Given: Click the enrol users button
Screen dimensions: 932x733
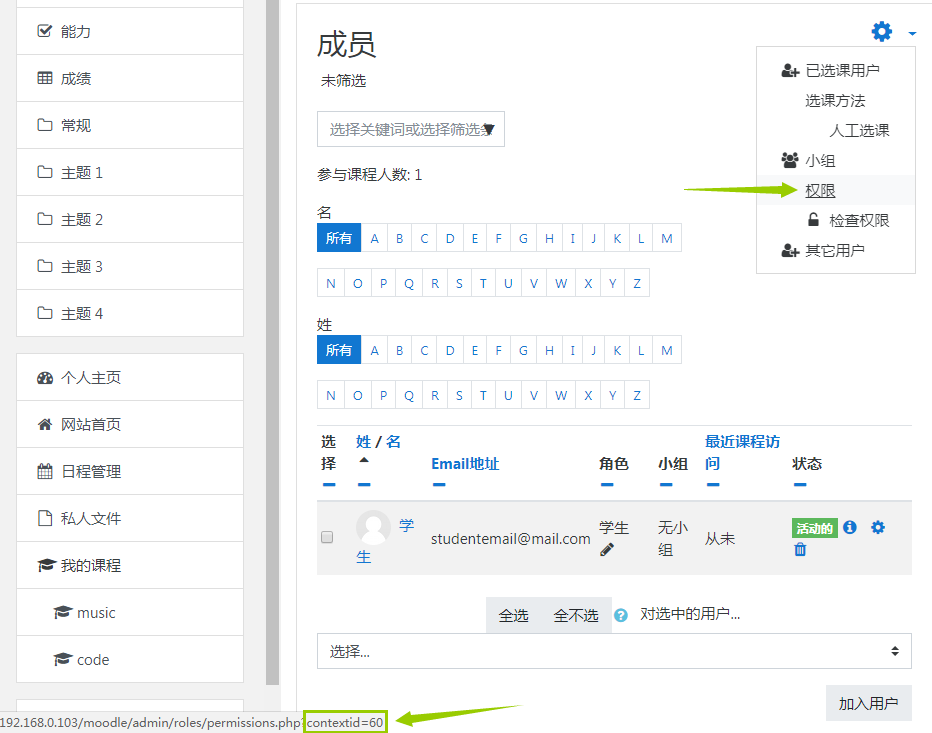Looking at the screenshot, I should pyautogui.click(x=868, y=703).
